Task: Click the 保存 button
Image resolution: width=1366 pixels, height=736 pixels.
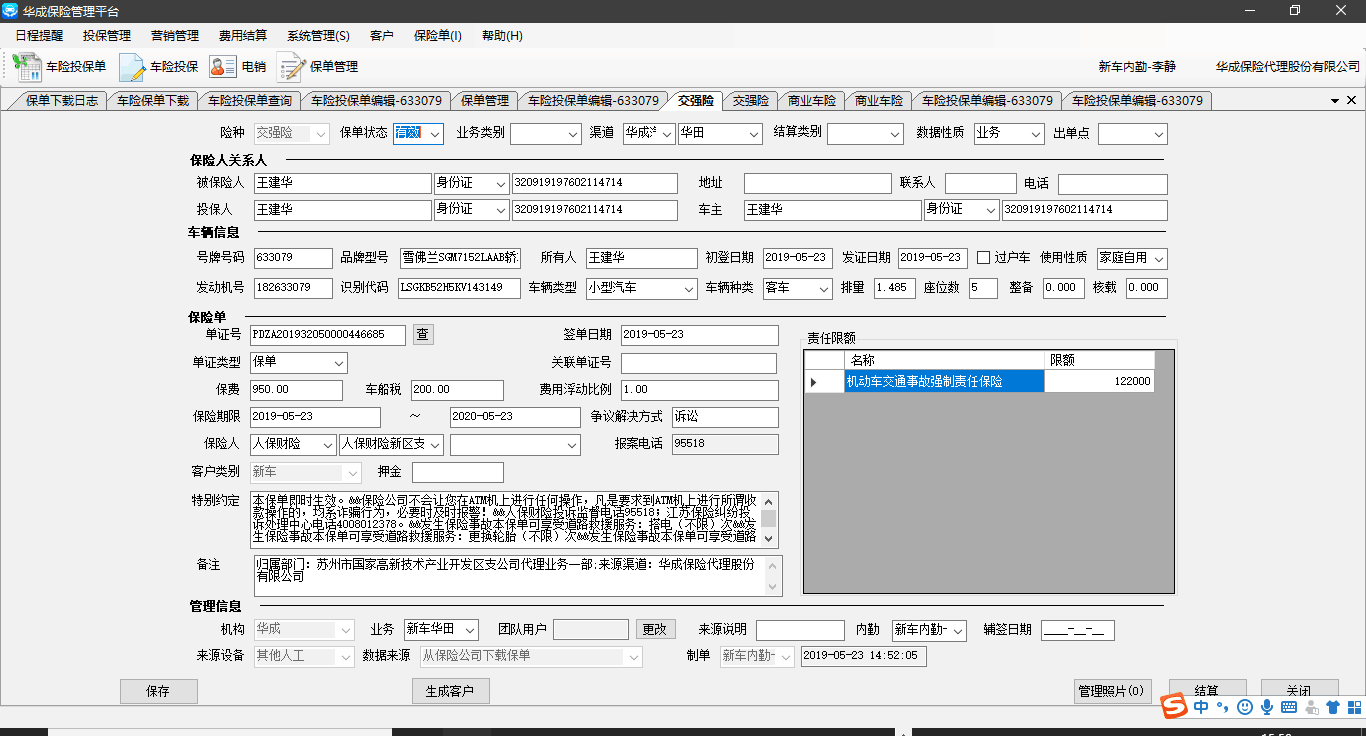Action: click(x=158, y=691)
